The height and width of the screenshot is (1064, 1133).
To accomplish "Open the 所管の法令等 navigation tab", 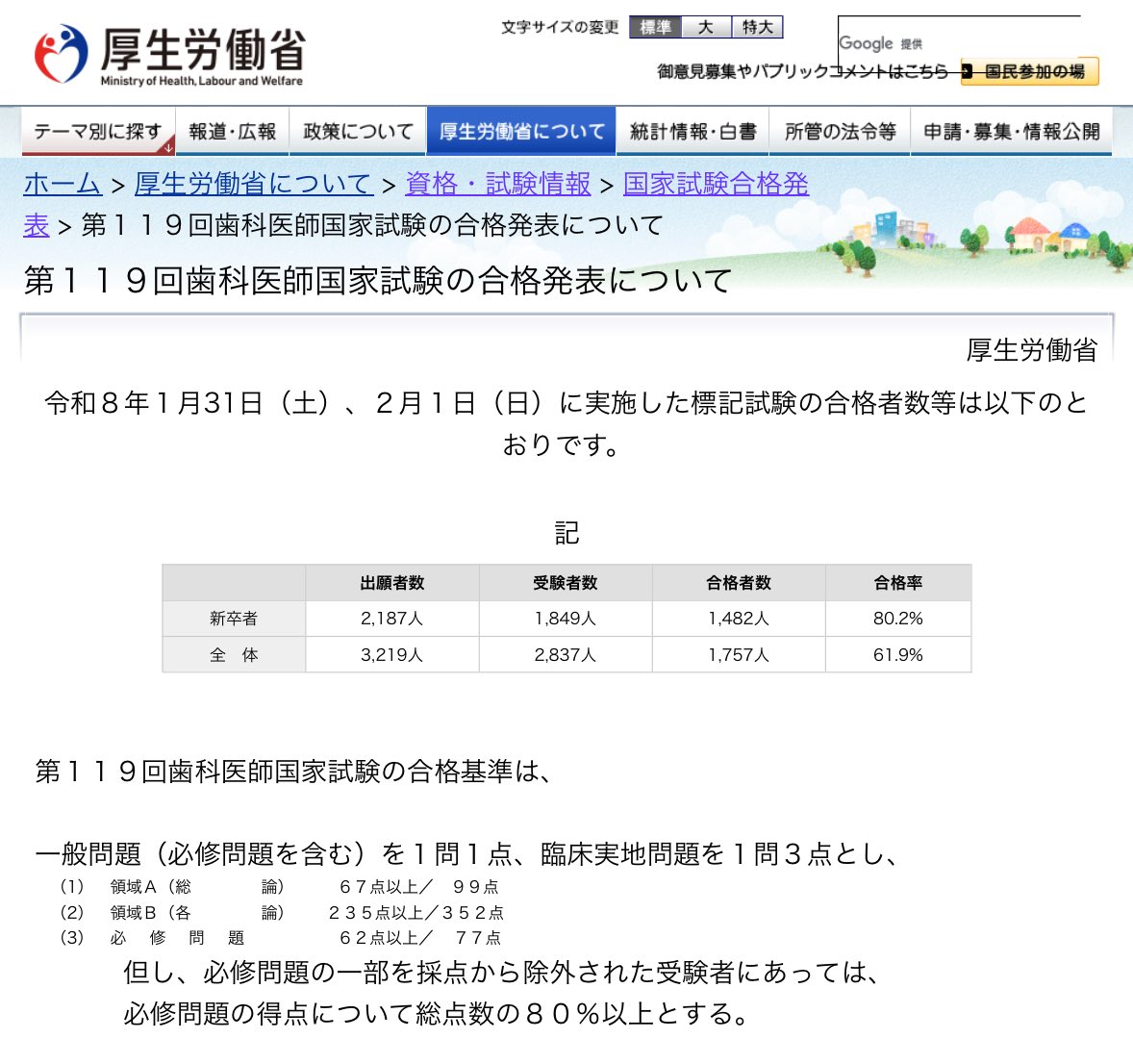I will [840, 132].
